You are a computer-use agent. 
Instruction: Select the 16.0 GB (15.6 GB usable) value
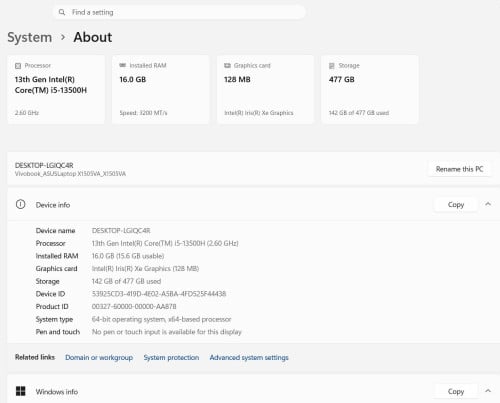(x=128, y=256)
